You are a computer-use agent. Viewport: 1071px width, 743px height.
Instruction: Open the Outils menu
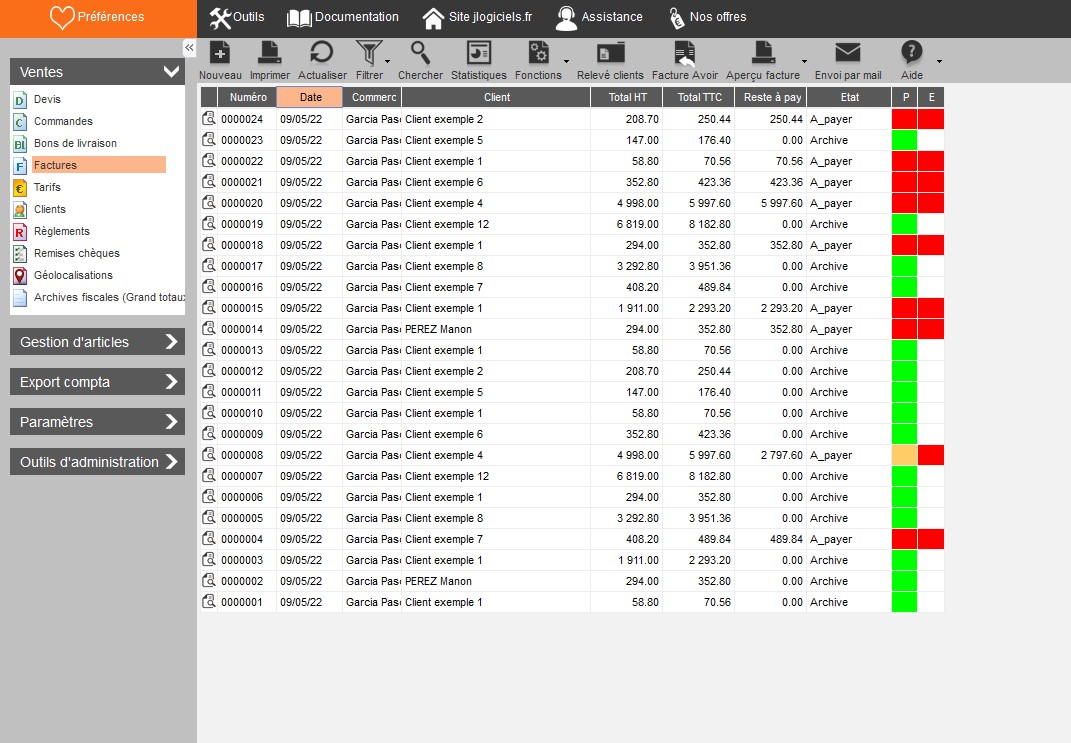pyautogui.click(x=236, y=17)
